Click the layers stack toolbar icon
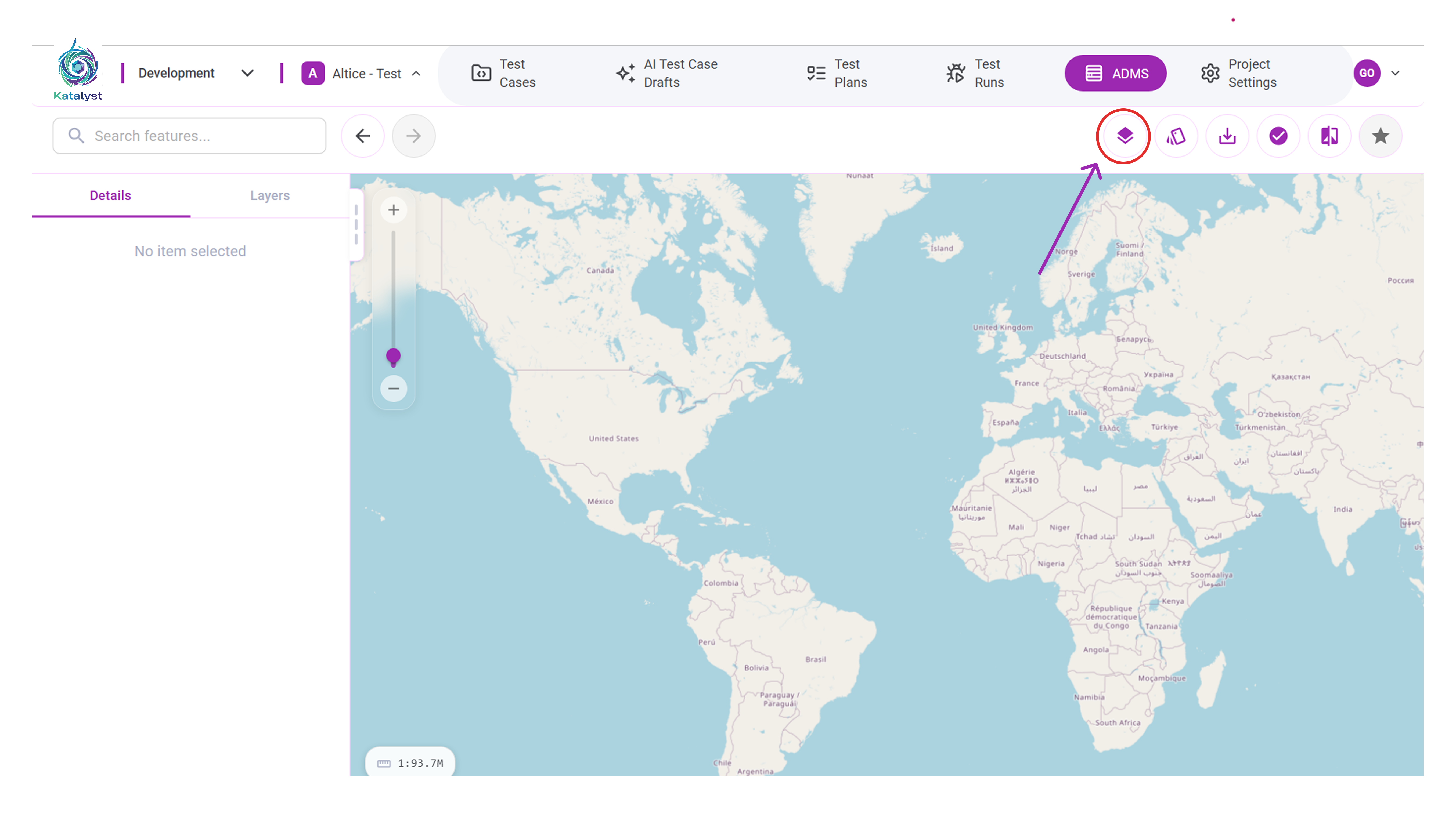Image resolution: width=1456 pixels, height=828 pixels. pos(1124,136)
